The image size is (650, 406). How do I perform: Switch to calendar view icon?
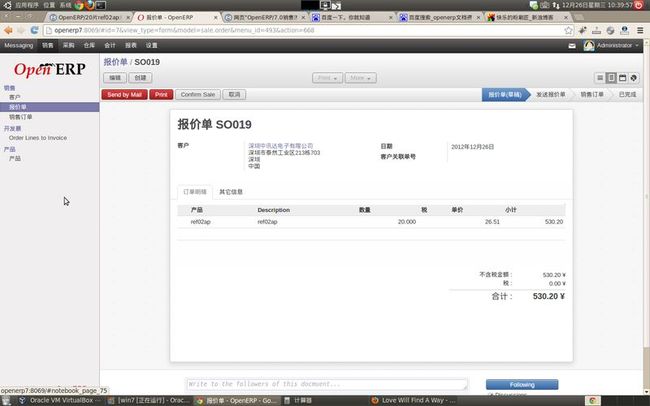click(x=622, y=78)
